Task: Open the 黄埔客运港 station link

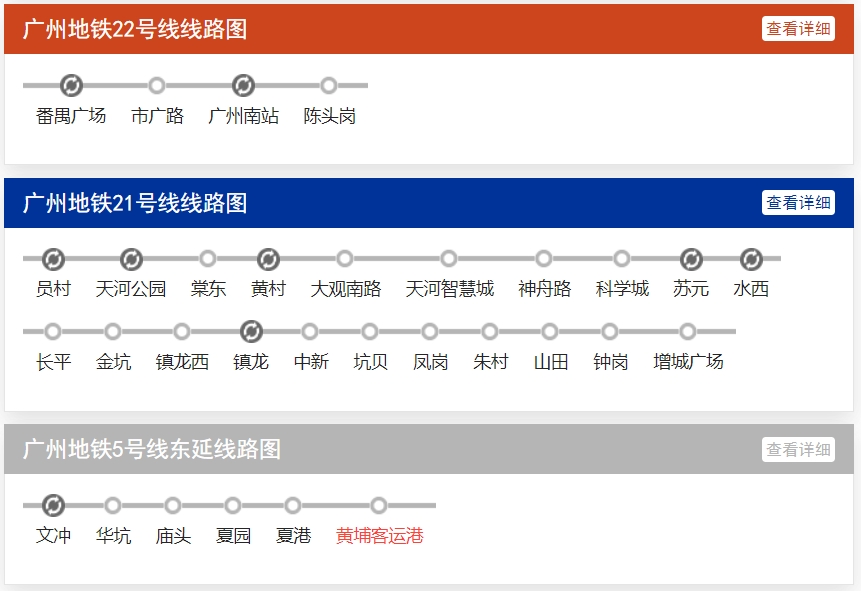Action: coord(379,536)
